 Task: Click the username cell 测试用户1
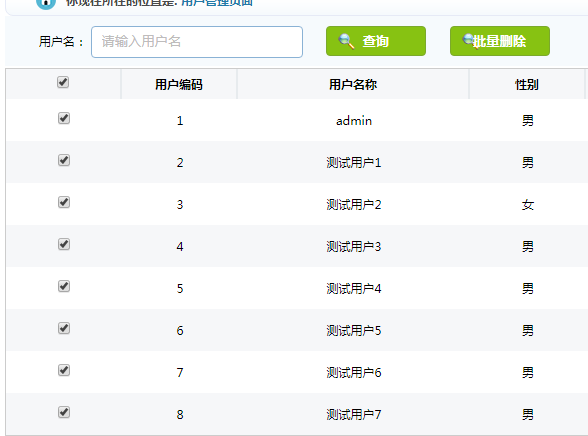tap(354, 163)
